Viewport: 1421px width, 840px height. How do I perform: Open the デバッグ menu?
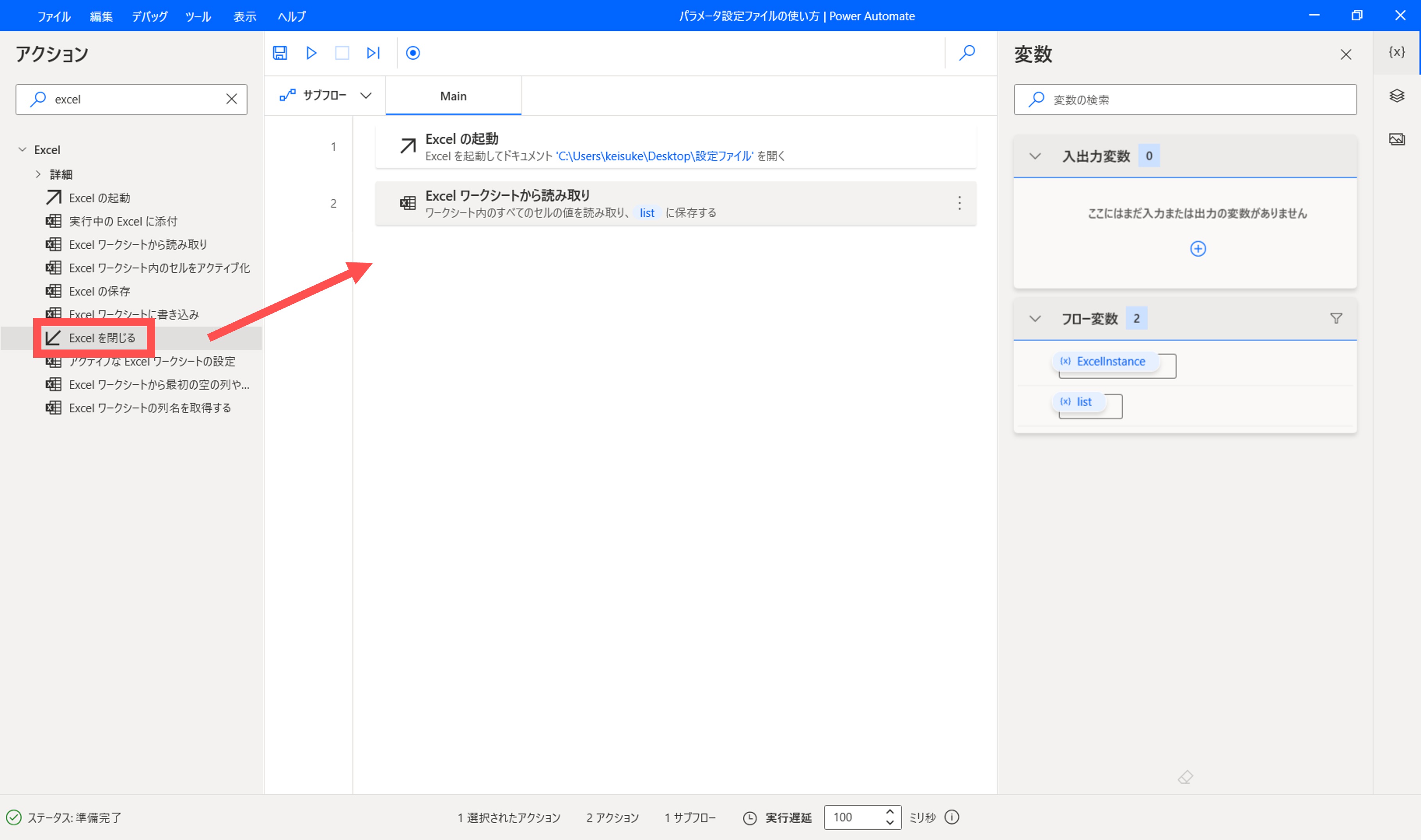click(x=150, y=16)
